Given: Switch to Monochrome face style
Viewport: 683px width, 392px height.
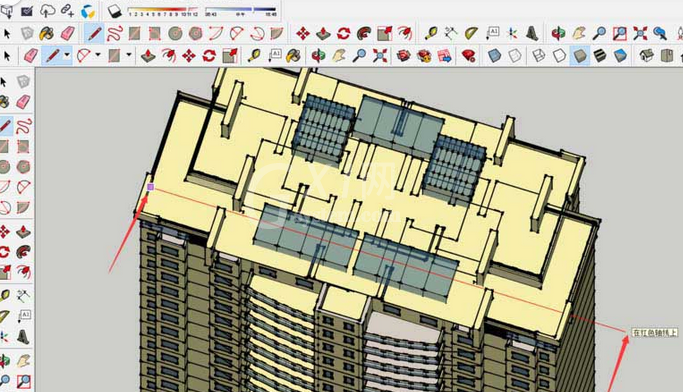Looking at the screenshot, I should 620,56.
